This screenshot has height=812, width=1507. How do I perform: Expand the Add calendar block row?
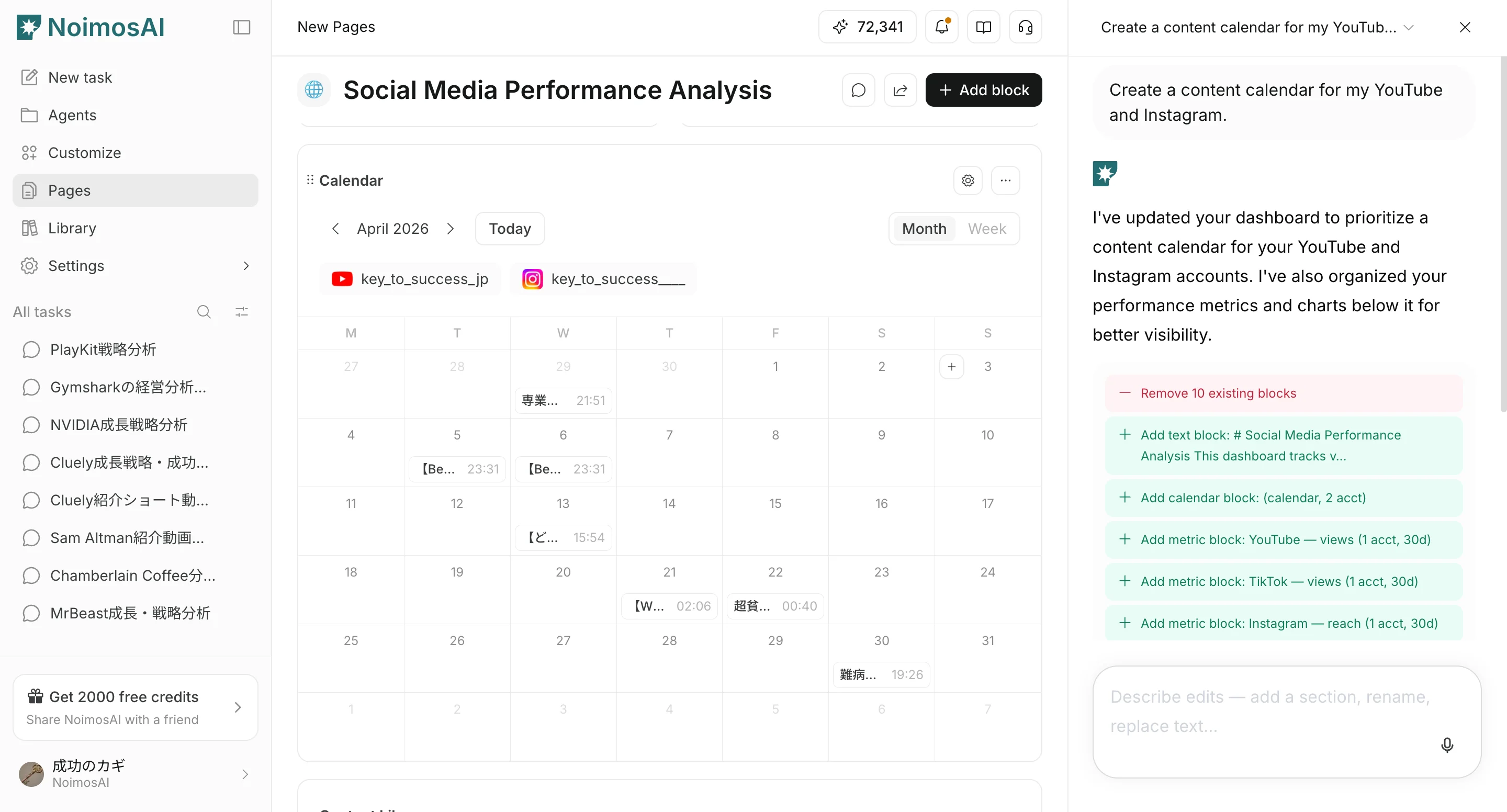1284,498
